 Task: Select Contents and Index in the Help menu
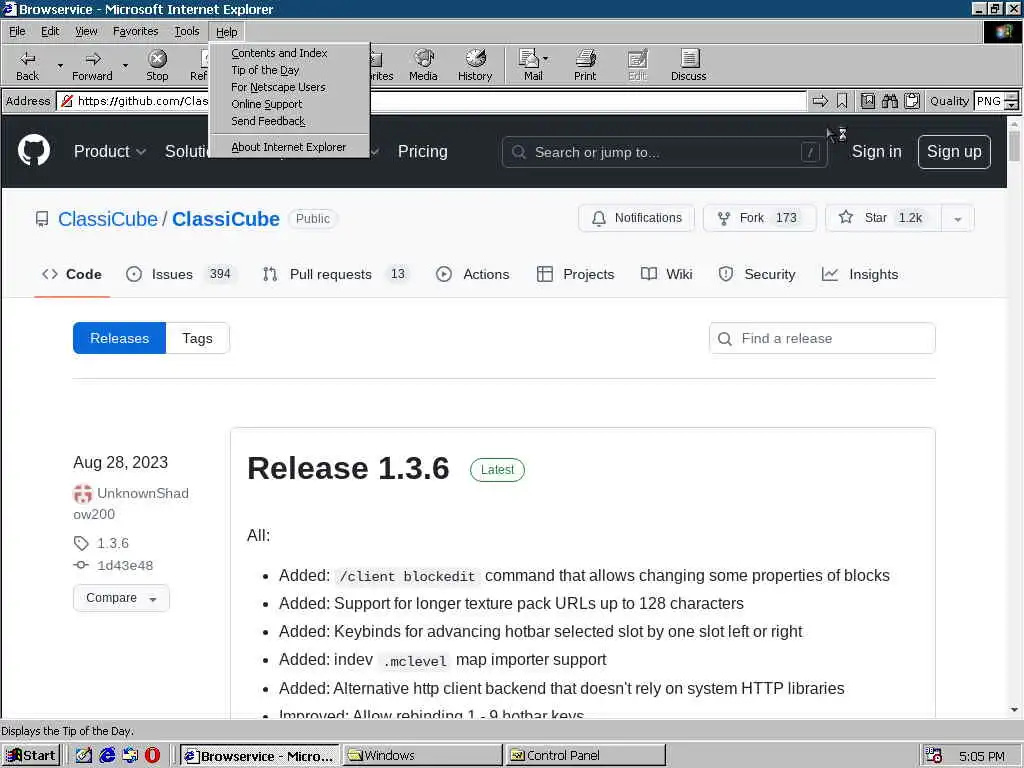(289, 53)
